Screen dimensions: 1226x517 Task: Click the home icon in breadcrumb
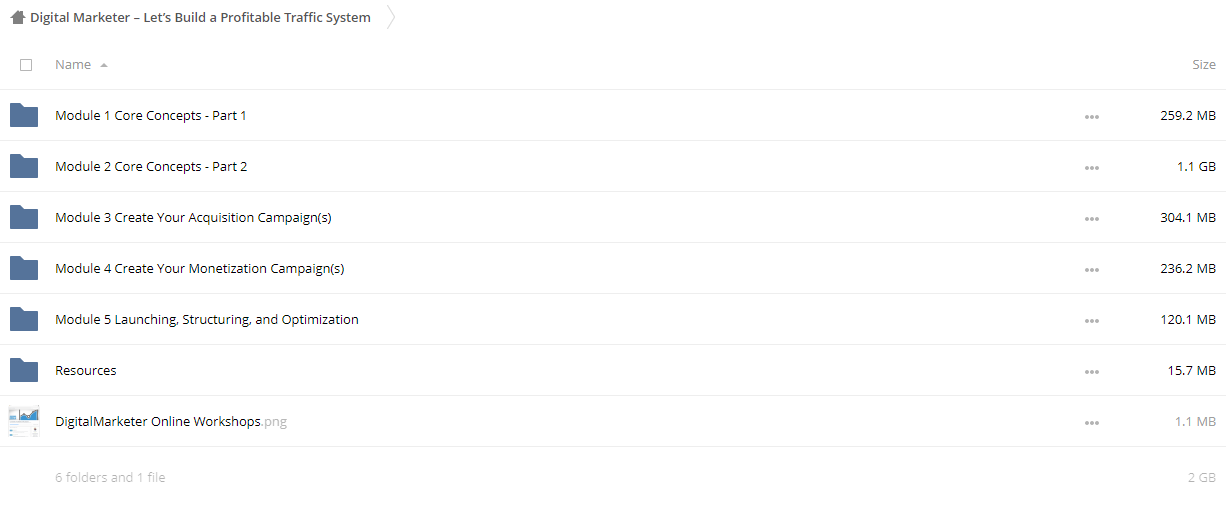point(18,17)
